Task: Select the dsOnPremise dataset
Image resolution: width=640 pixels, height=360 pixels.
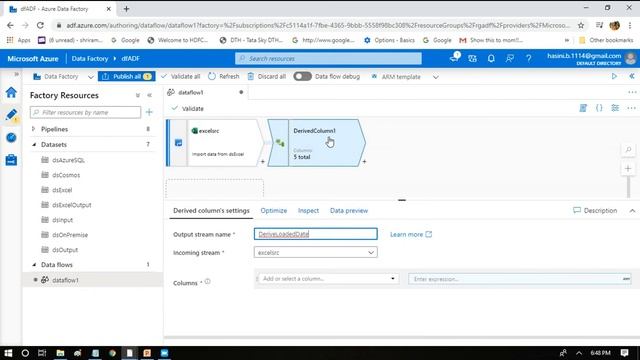Action: pos(70,235)
